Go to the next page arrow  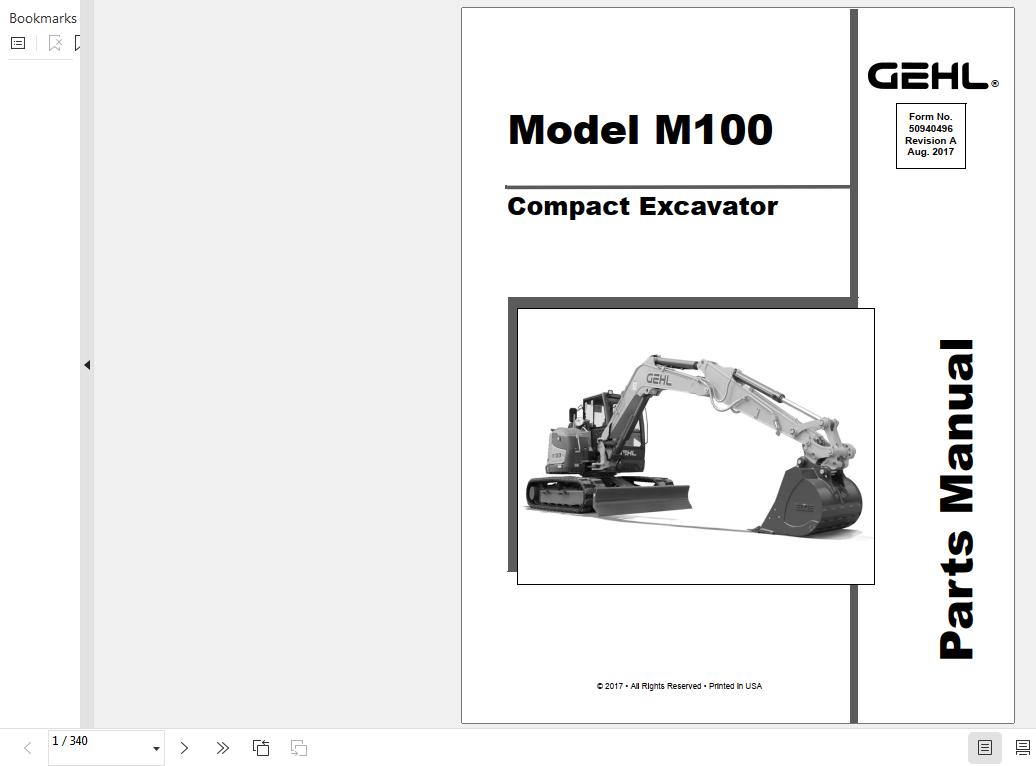pos(184,748)
